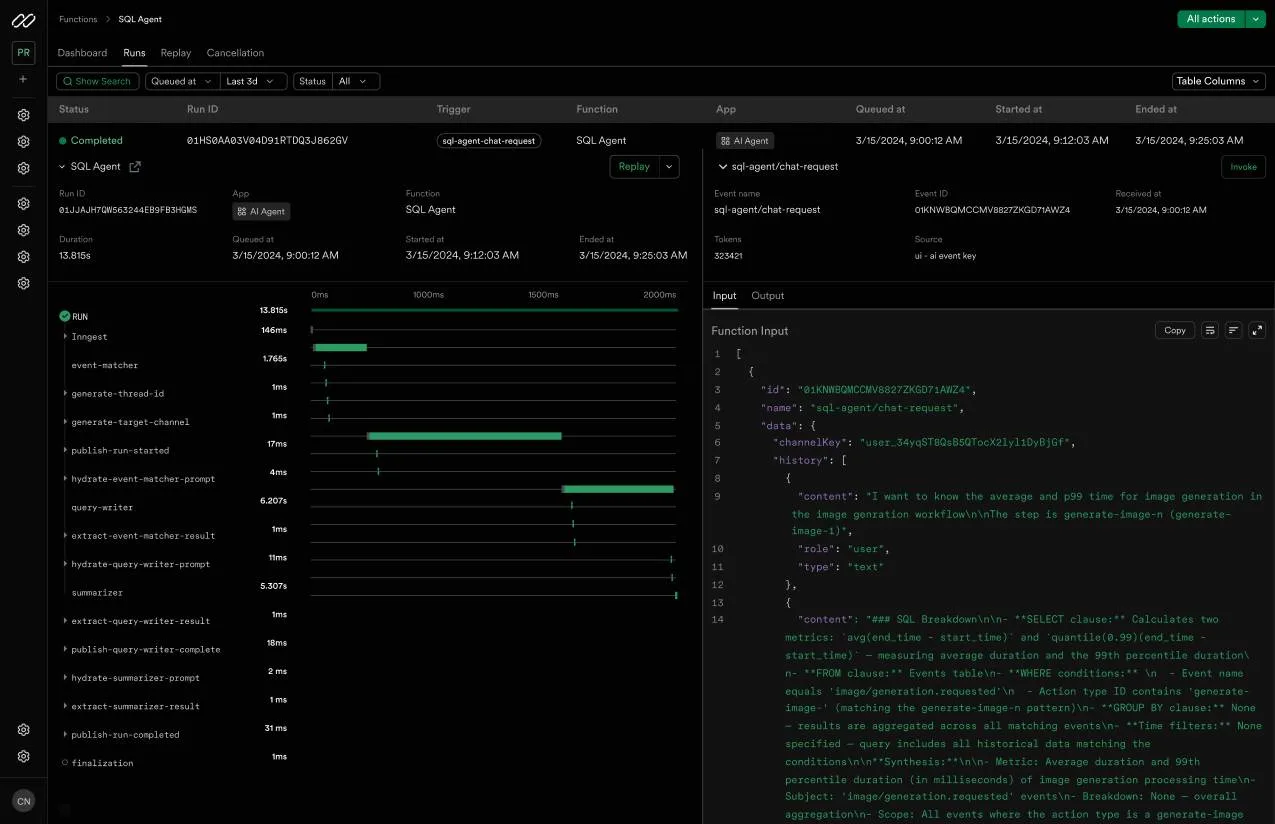The width and height of the screenshot is (1275, 824).
Task: Expand hydrate-query-writer-prompt step
Action: coord(66,564)
